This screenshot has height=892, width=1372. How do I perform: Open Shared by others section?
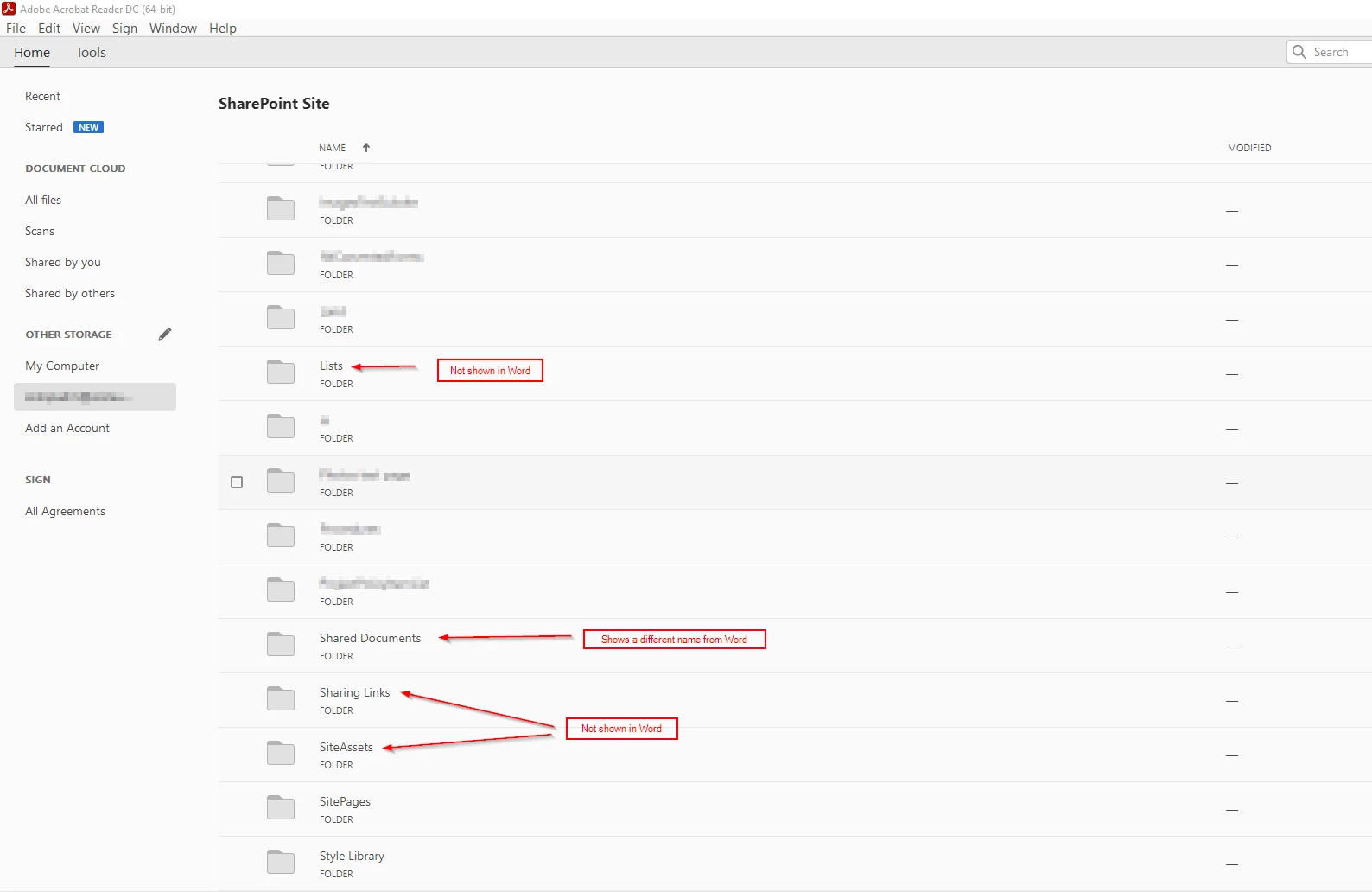(70, 293)
